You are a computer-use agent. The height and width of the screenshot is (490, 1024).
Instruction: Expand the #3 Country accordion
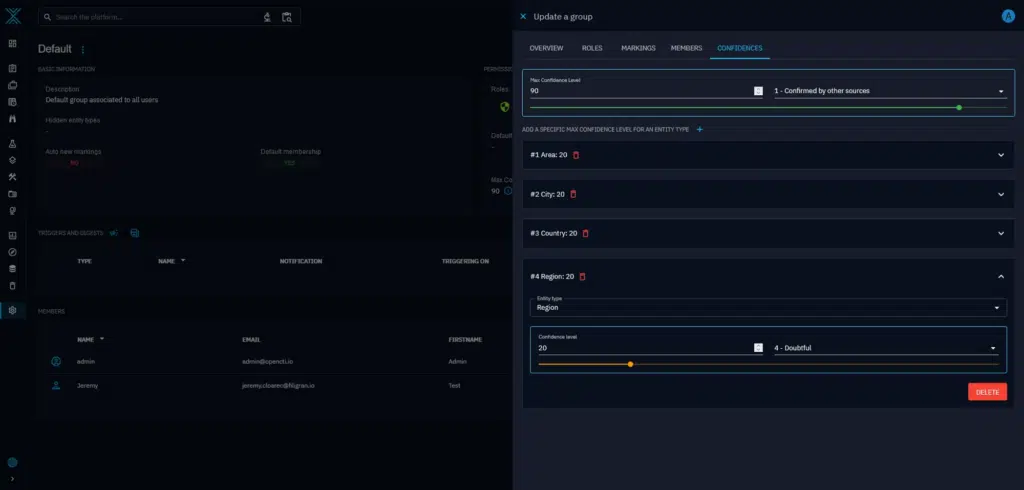click(1000, 233)
